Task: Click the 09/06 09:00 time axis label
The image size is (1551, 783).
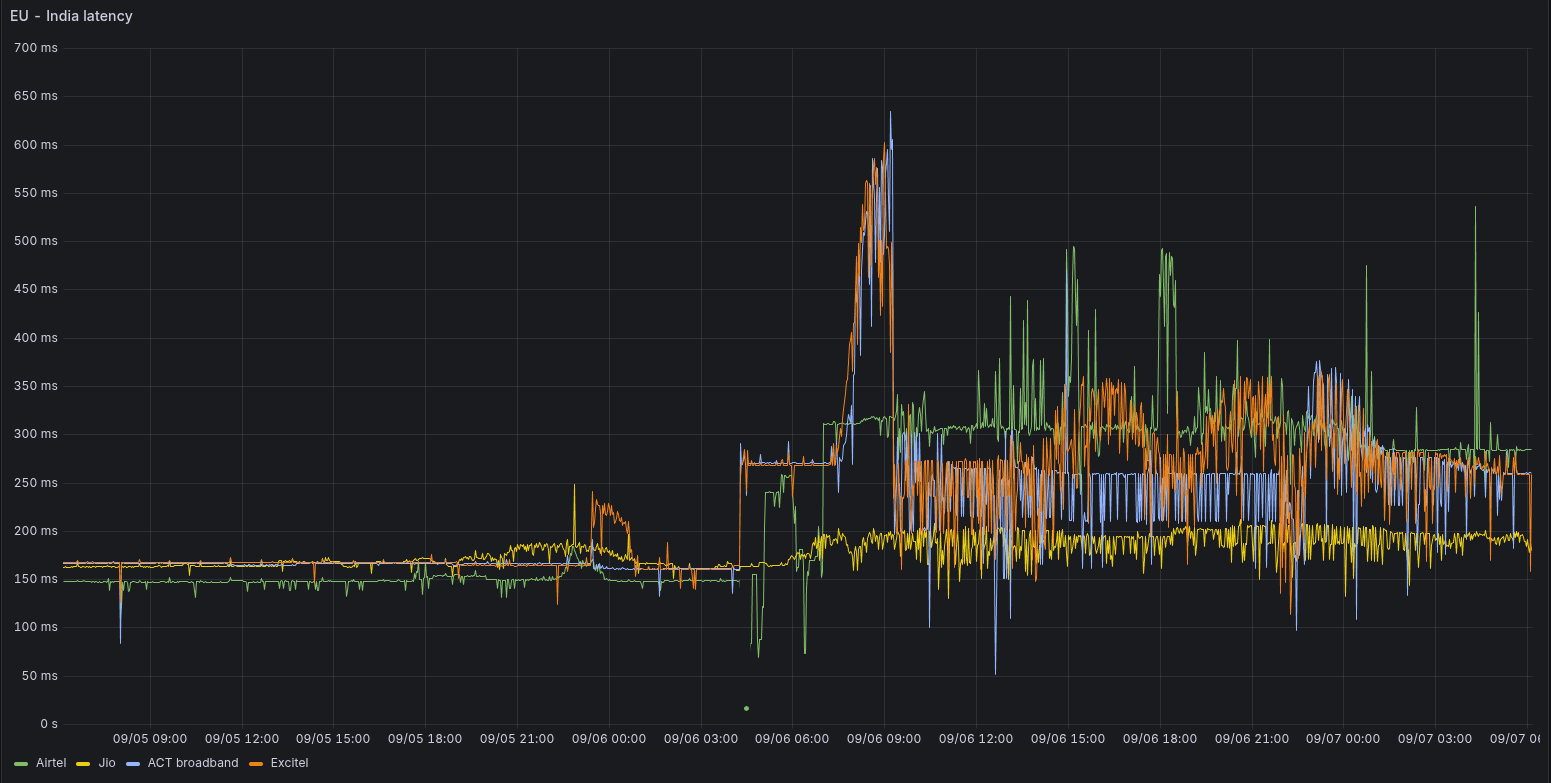Action: tap(884, 739)
